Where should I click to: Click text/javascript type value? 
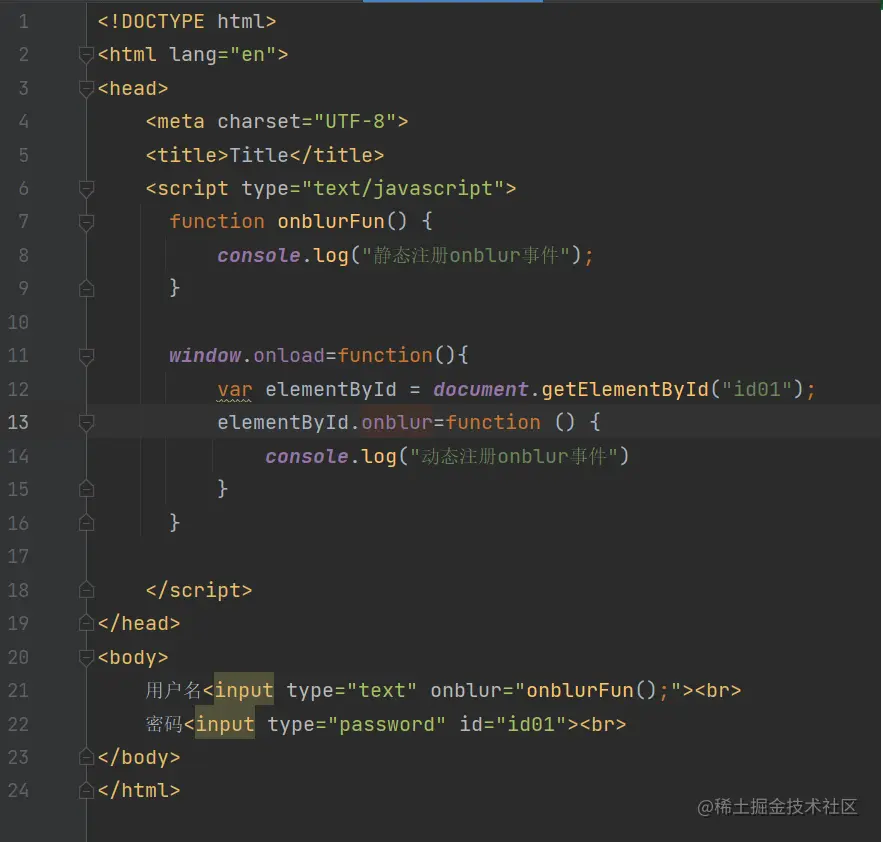[403, 188]
